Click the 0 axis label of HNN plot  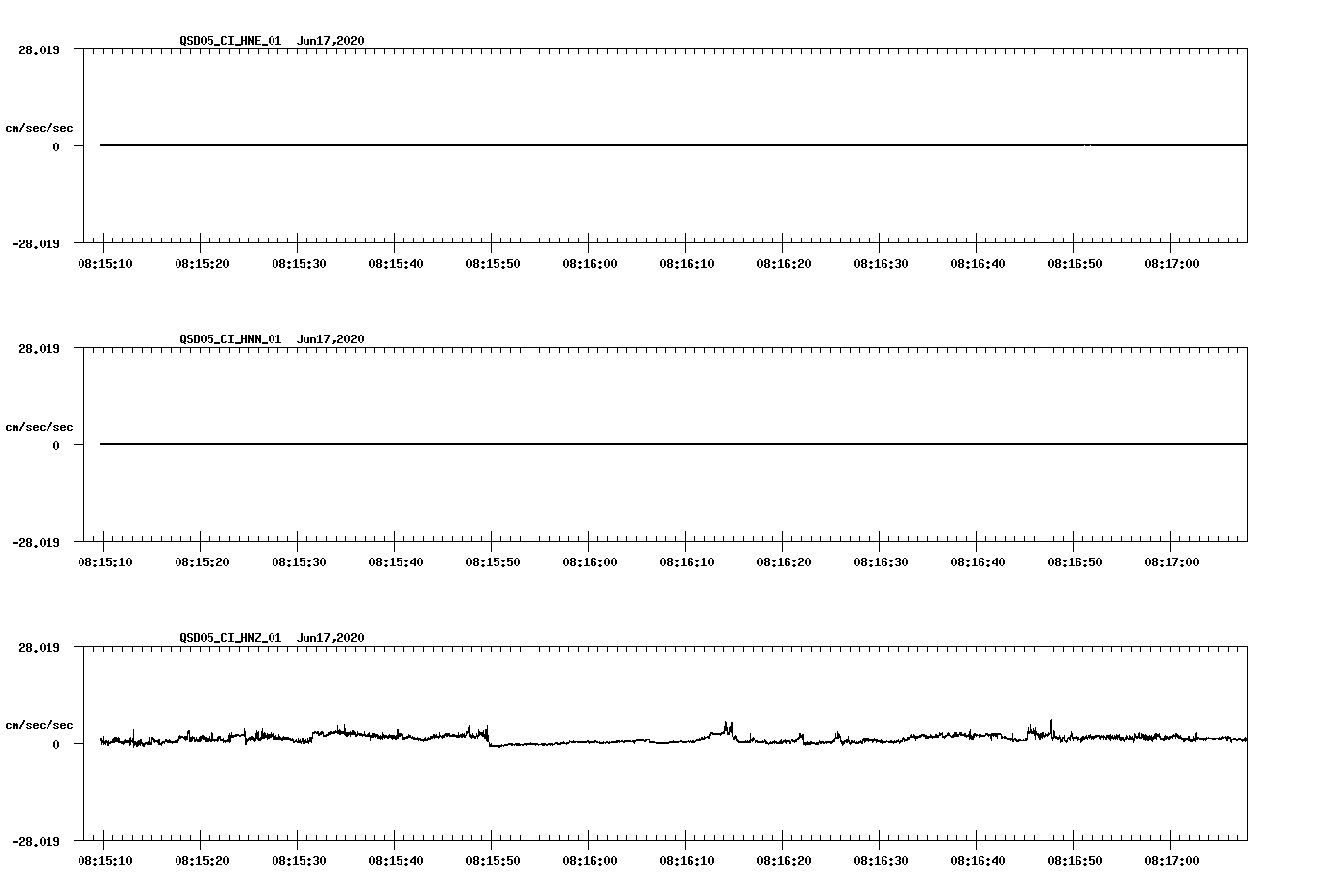56,445
